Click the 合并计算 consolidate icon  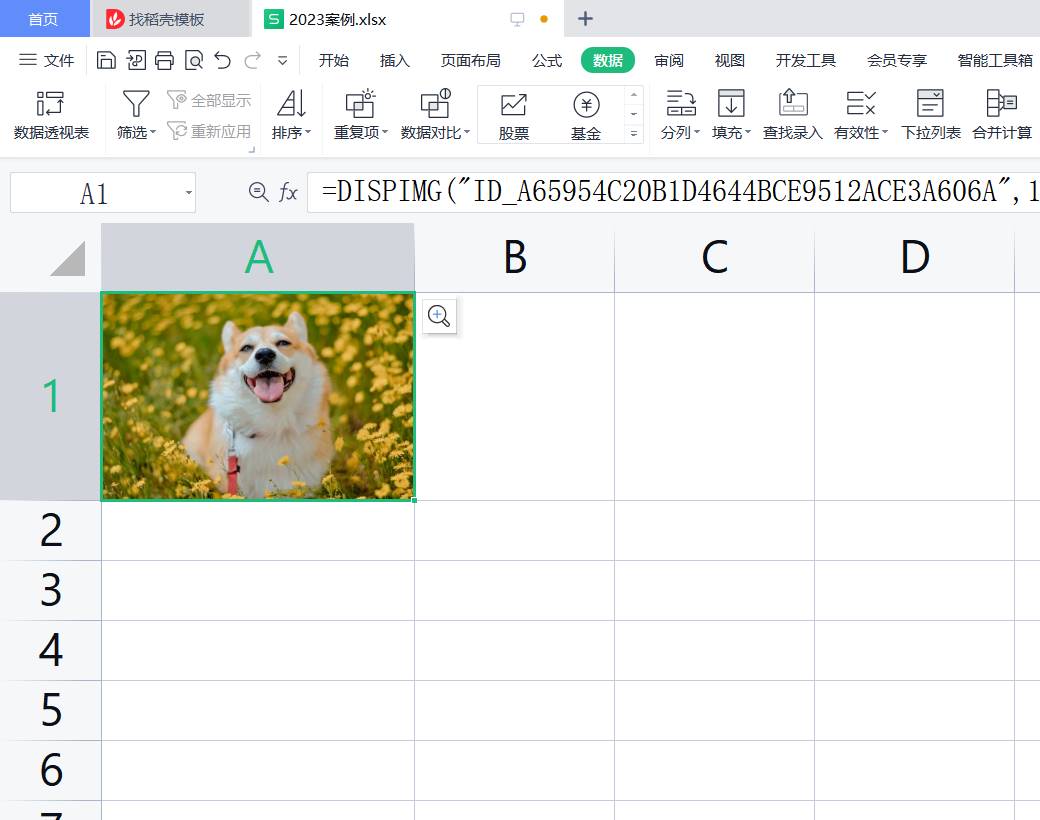tap(1002, 103)
